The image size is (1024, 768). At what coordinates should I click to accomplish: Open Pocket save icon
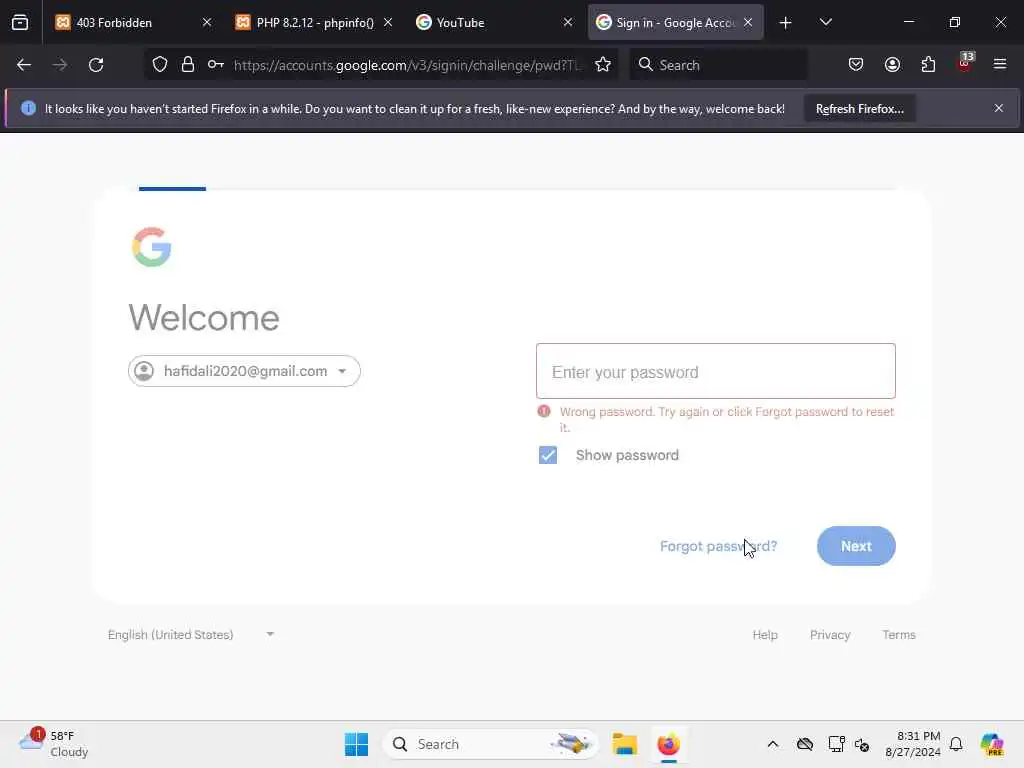[856, 65]
